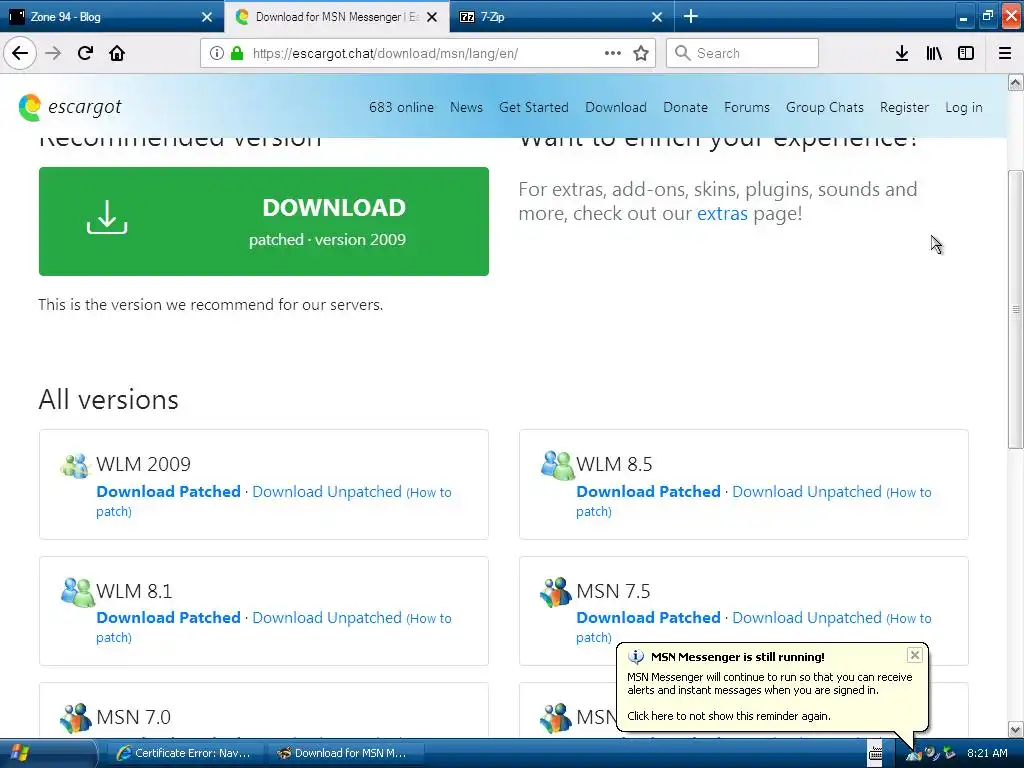Bookmark this page with the star
Image resolution: width=1024 pixels, height=768 pixels.
641,53
